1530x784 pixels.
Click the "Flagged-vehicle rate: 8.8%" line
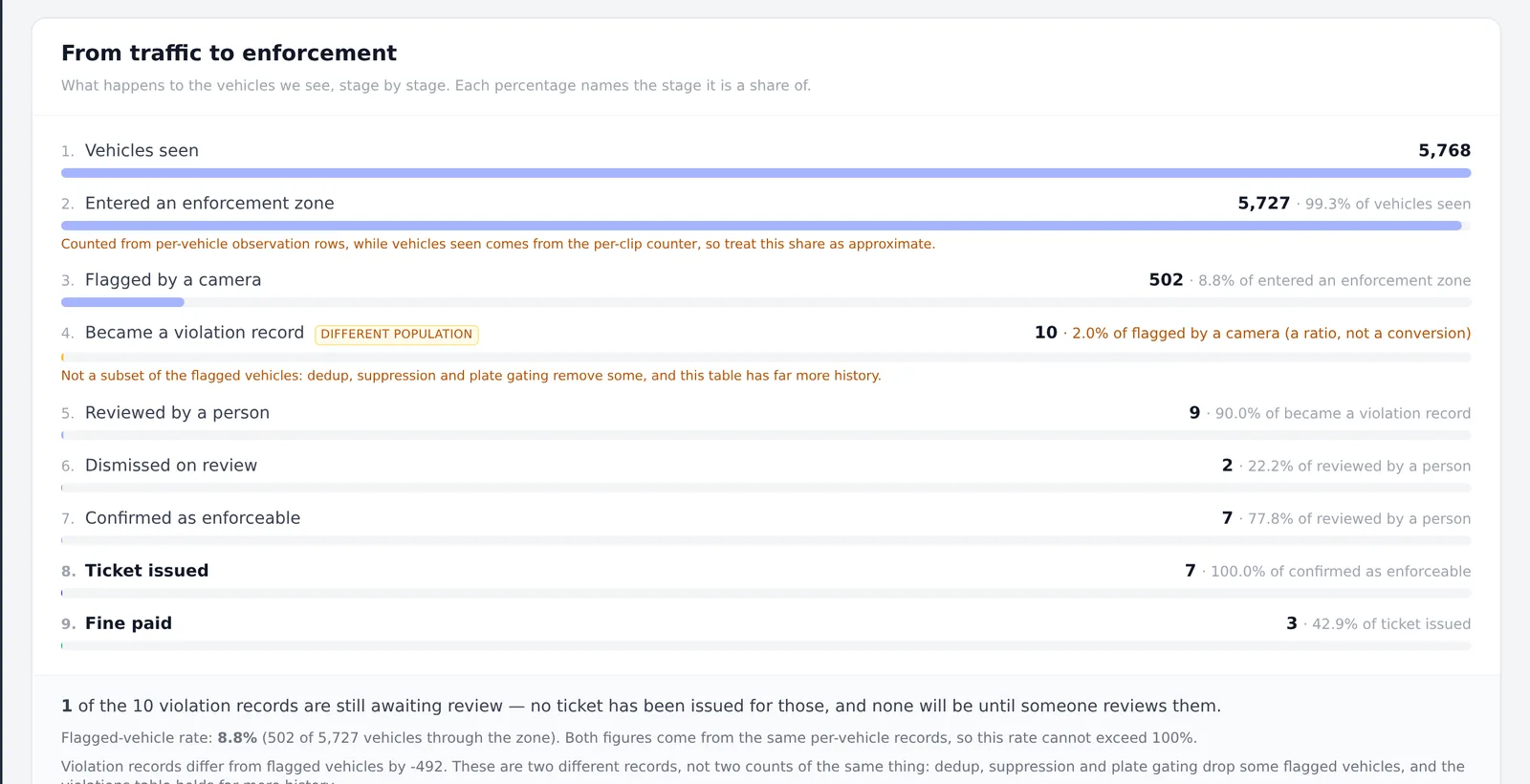click(629, 738)
